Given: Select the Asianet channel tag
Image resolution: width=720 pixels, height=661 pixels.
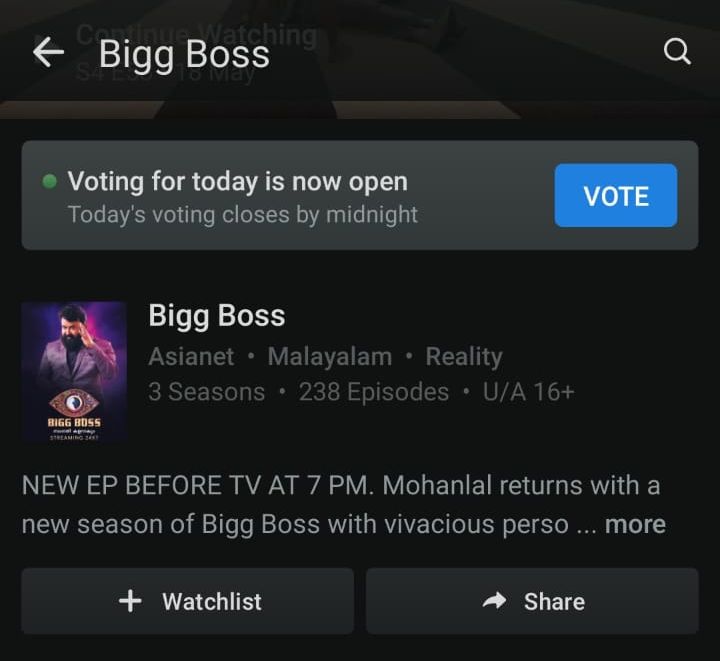Looking at the screenshot, I should pos(191,356).
